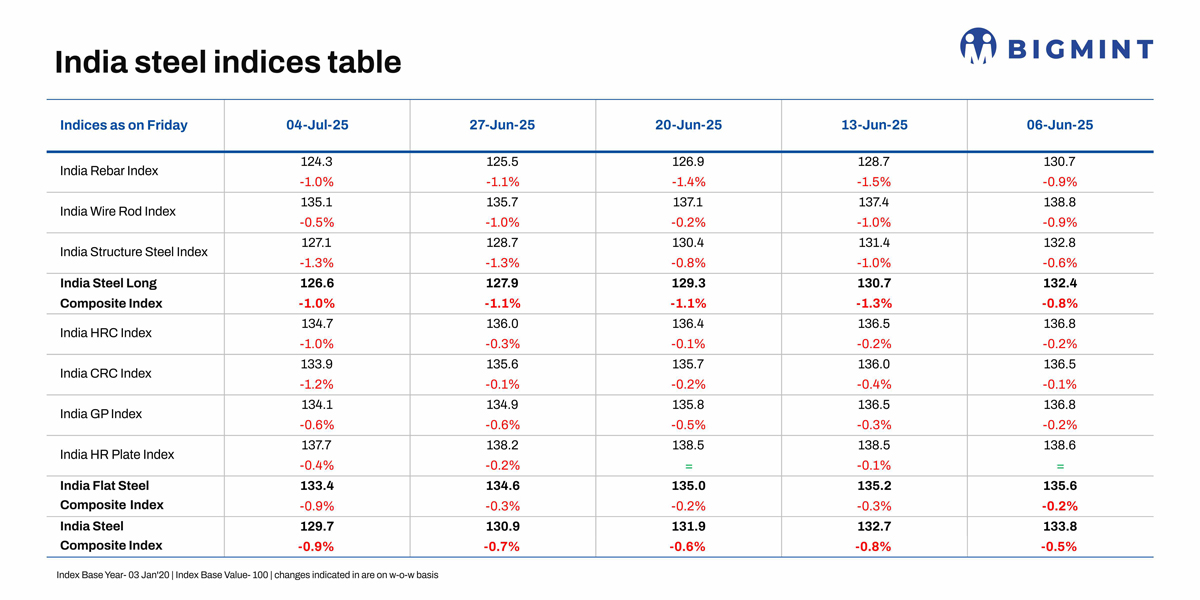Click the India Structure Steel Index label
The height and width of the screenshot is (600, 1200).
point(134,252)
